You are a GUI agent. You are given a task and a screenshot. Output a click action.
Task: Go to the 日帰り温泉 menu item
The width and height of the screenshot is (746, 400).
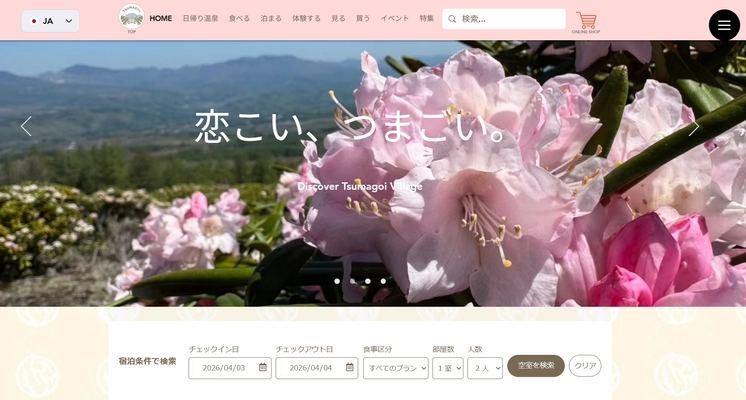tap(200, 19)
